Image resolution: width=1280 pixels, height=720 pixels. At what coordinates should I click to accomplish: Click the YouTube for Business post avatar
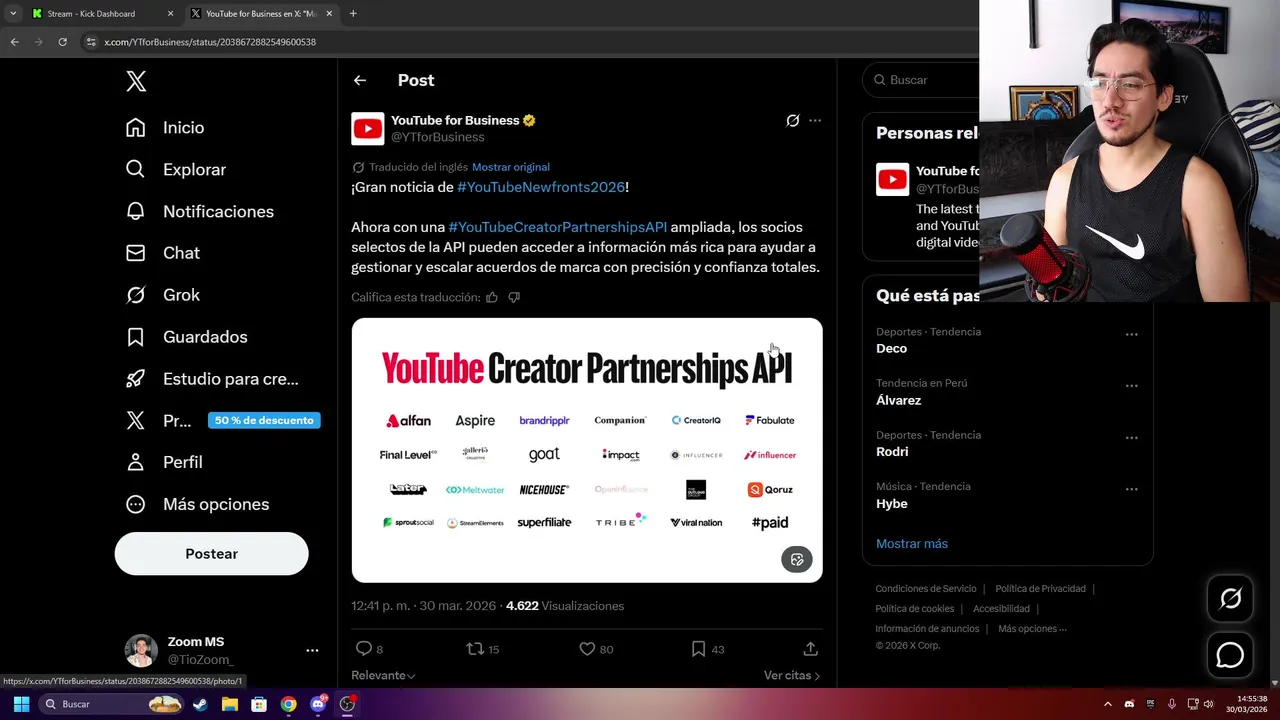(367, 129)
